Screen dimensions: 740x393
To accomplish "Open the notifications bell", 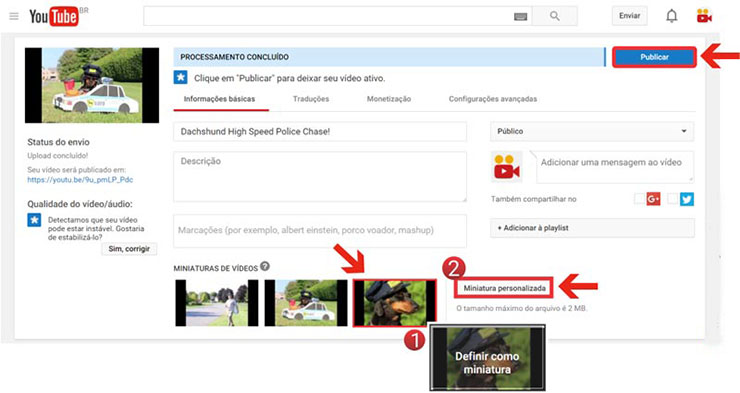I will [x=672, y=16].
